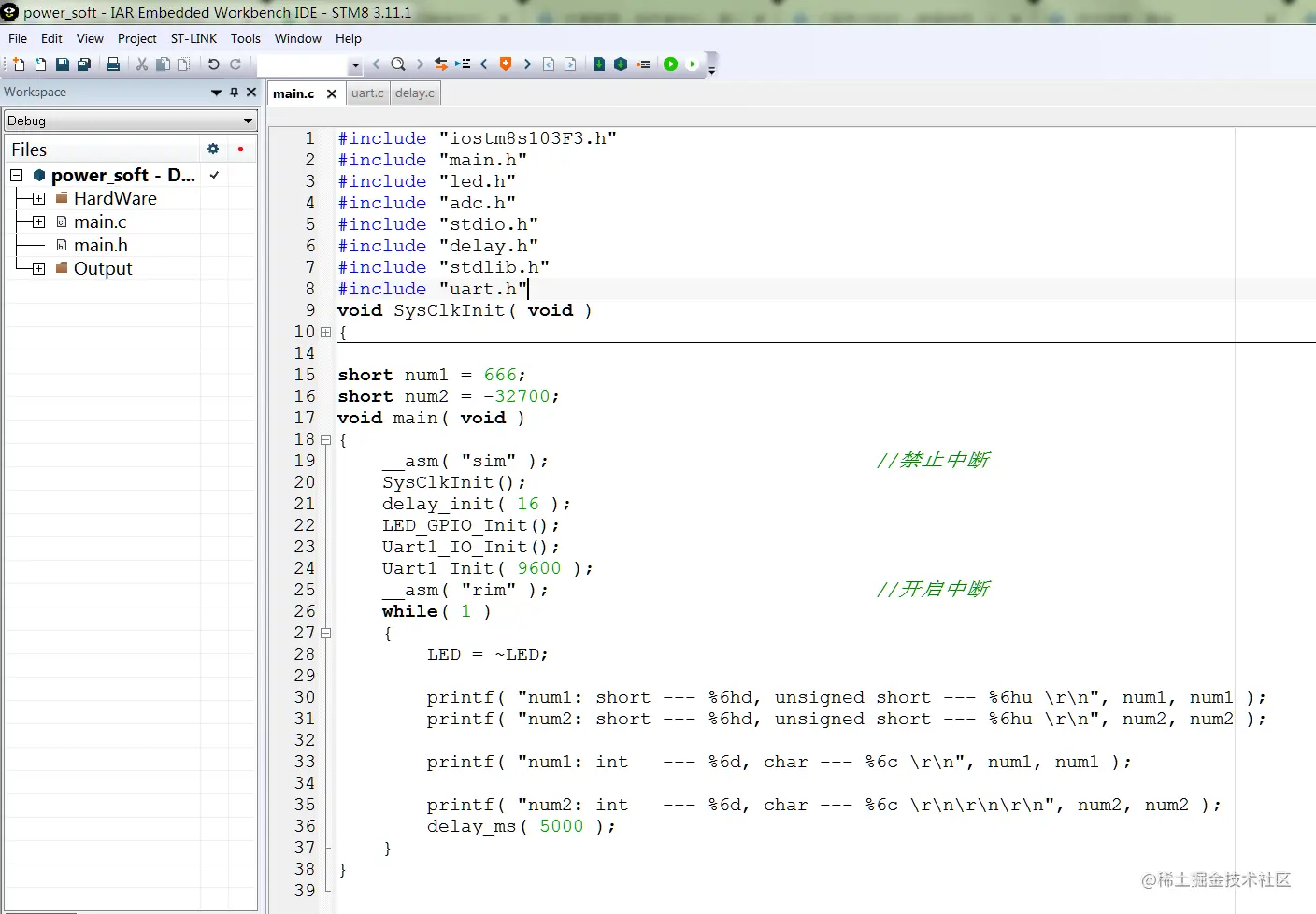
Task: Click the Previous Bookmark blue arrow
Action: click(484, 64)
